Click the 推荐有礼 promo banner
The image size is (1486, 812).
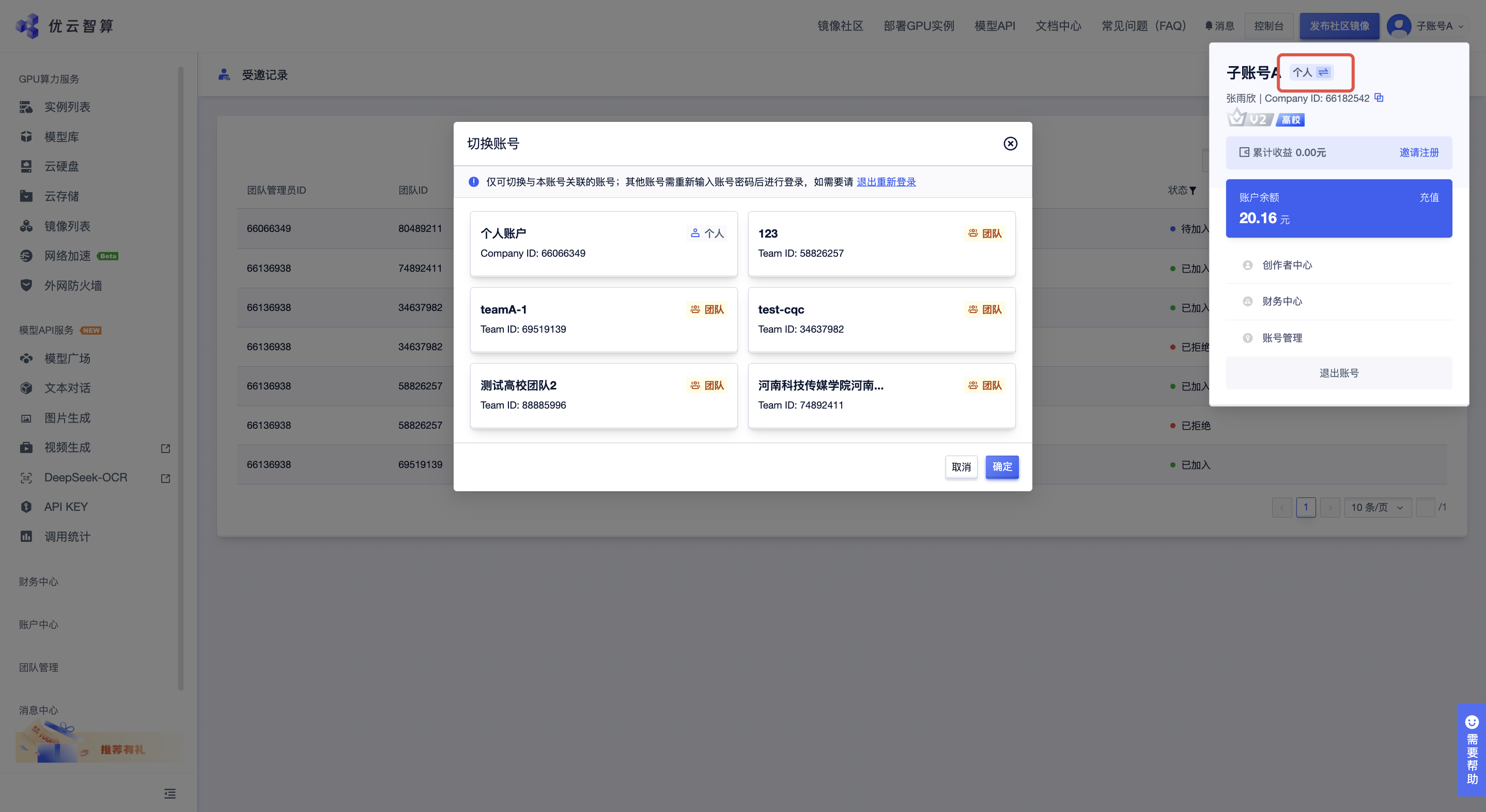[98, 747]
